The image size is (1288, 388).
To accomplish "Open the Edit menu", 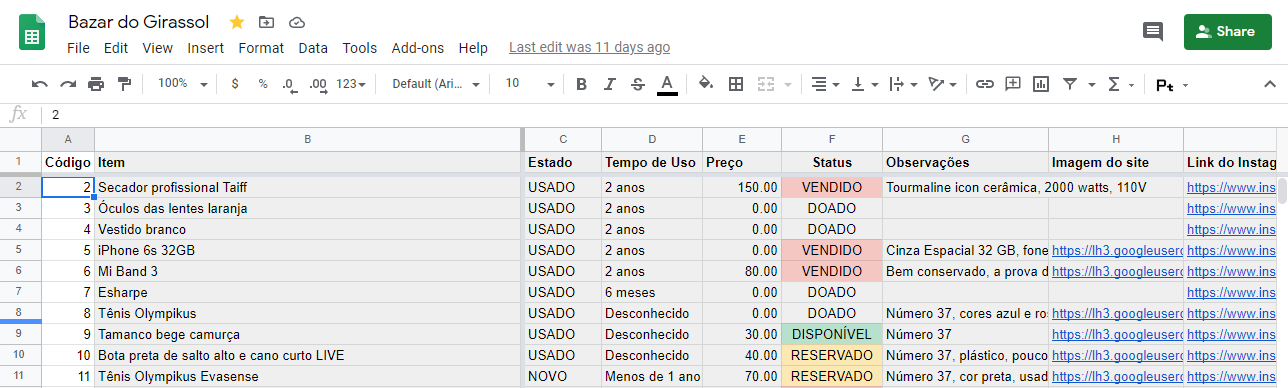I will tap(116, 47).
